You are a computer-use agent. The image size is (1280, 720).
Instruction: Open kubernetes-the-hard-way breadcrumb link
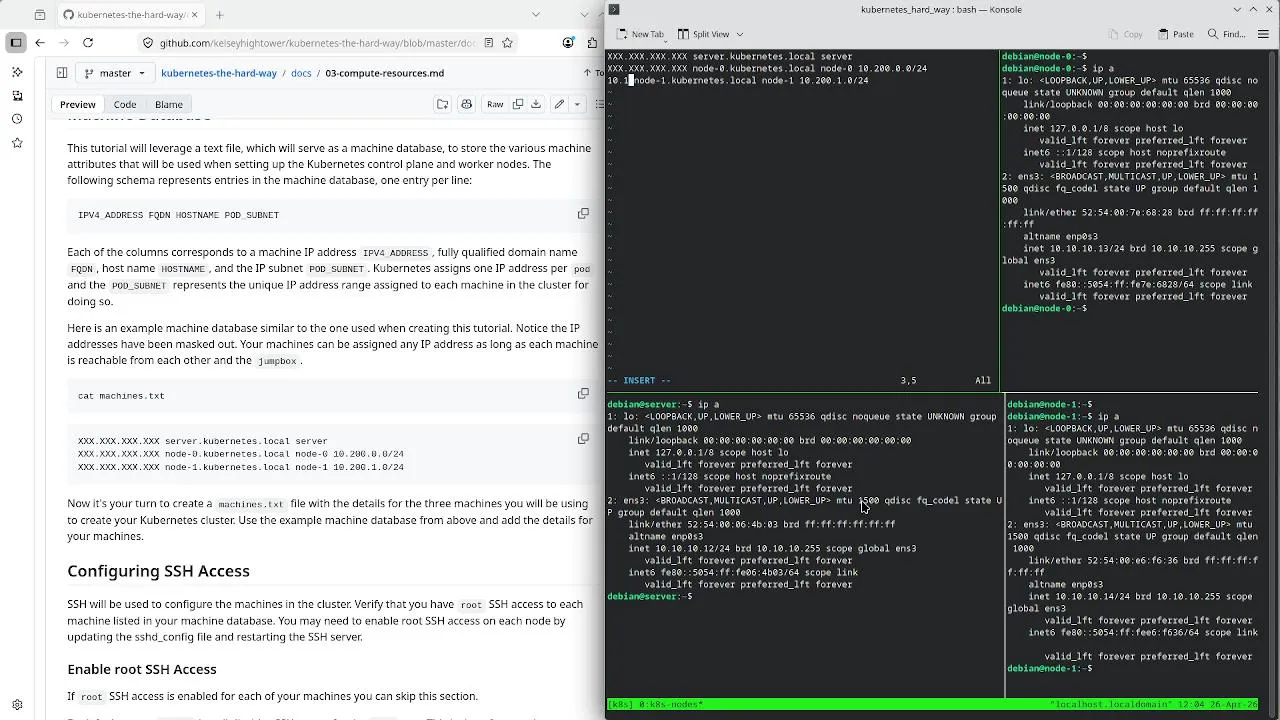point(219,73)
